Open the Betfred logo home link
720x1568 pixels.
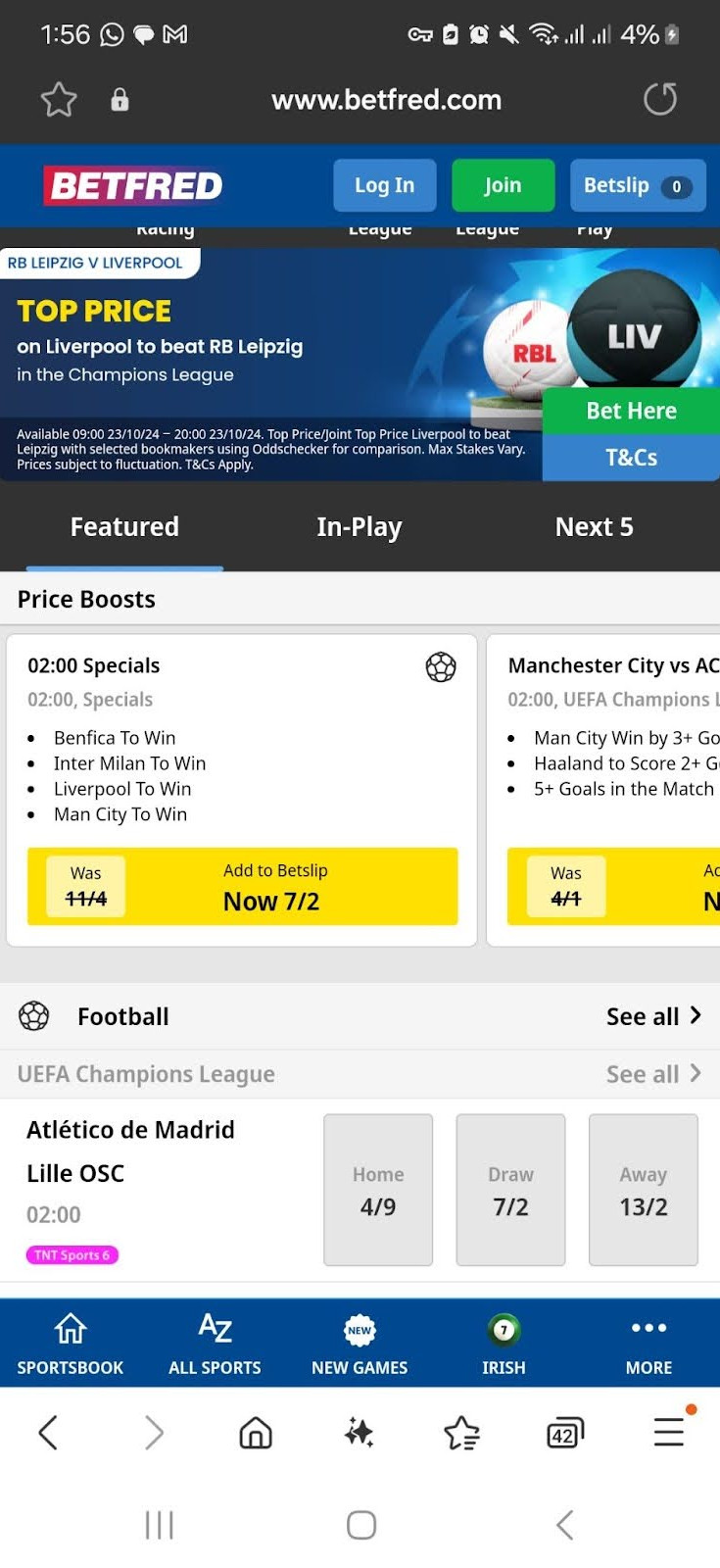(133, 185)
